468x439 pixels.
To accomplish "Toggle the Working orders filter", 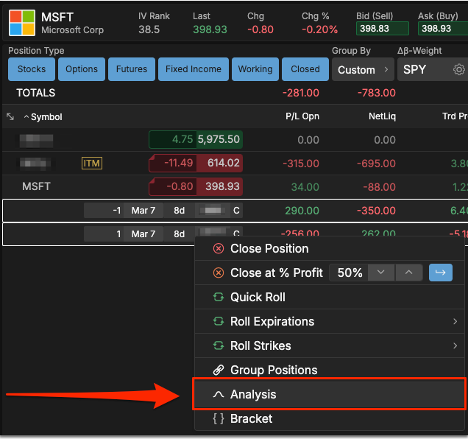I will pos(255,69).
